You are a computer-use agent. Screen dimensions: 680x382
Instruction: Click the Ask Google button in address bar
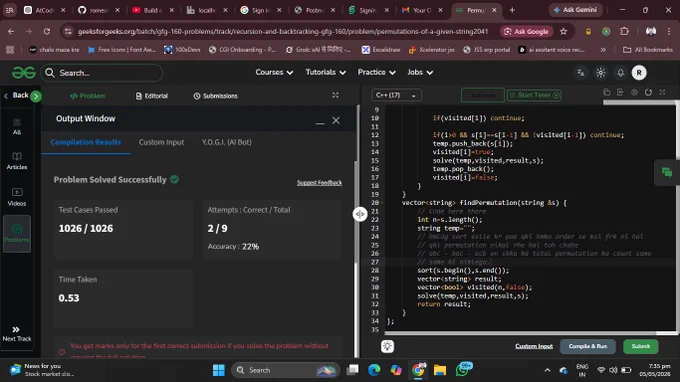tap(527, 31)
